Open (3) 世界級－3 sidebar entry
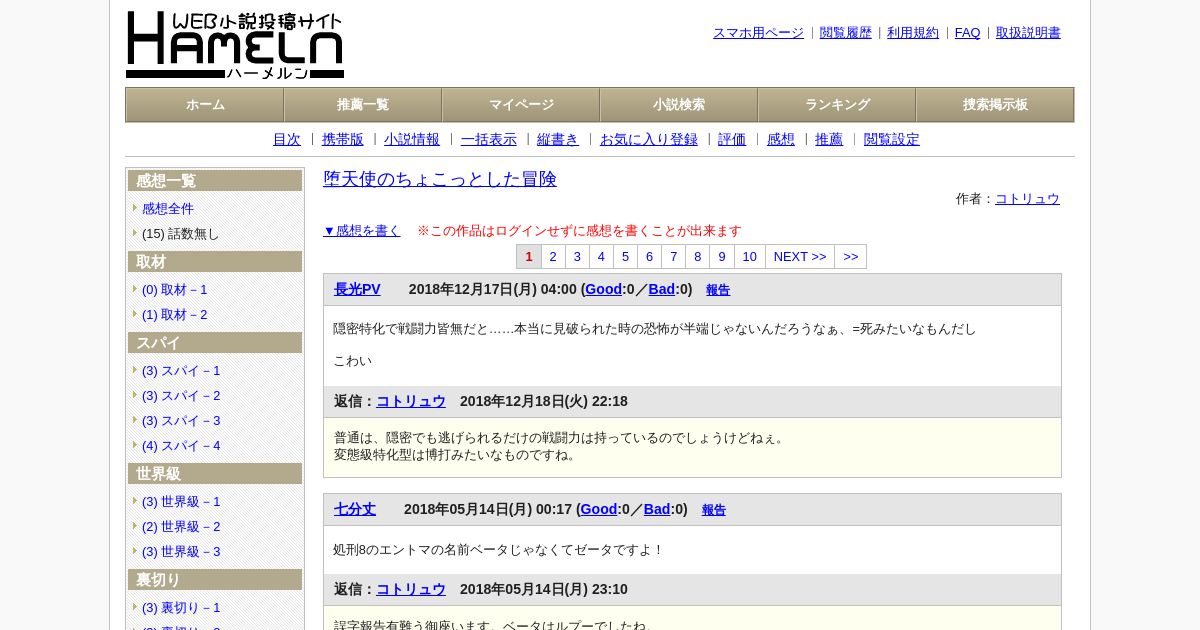This screenshot has height=630, width=1200. click(x=181, y=552)
